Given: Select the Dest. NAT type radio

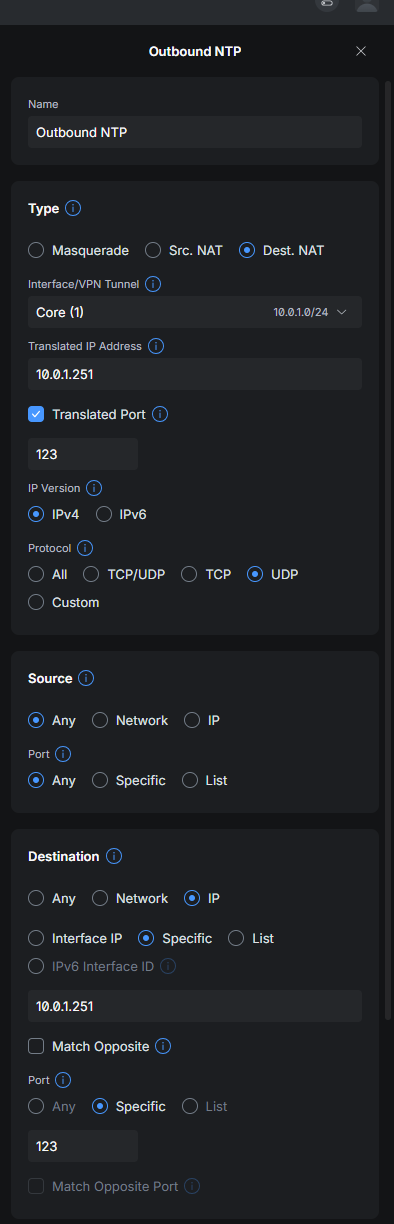Looking at the screenshot, I should point(247,250).
